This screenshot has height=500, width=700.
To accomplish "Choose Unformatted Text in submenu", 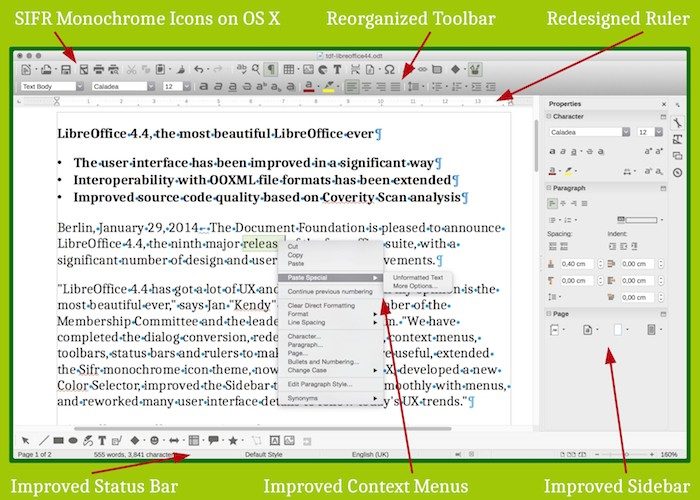I will click(417, 277).
